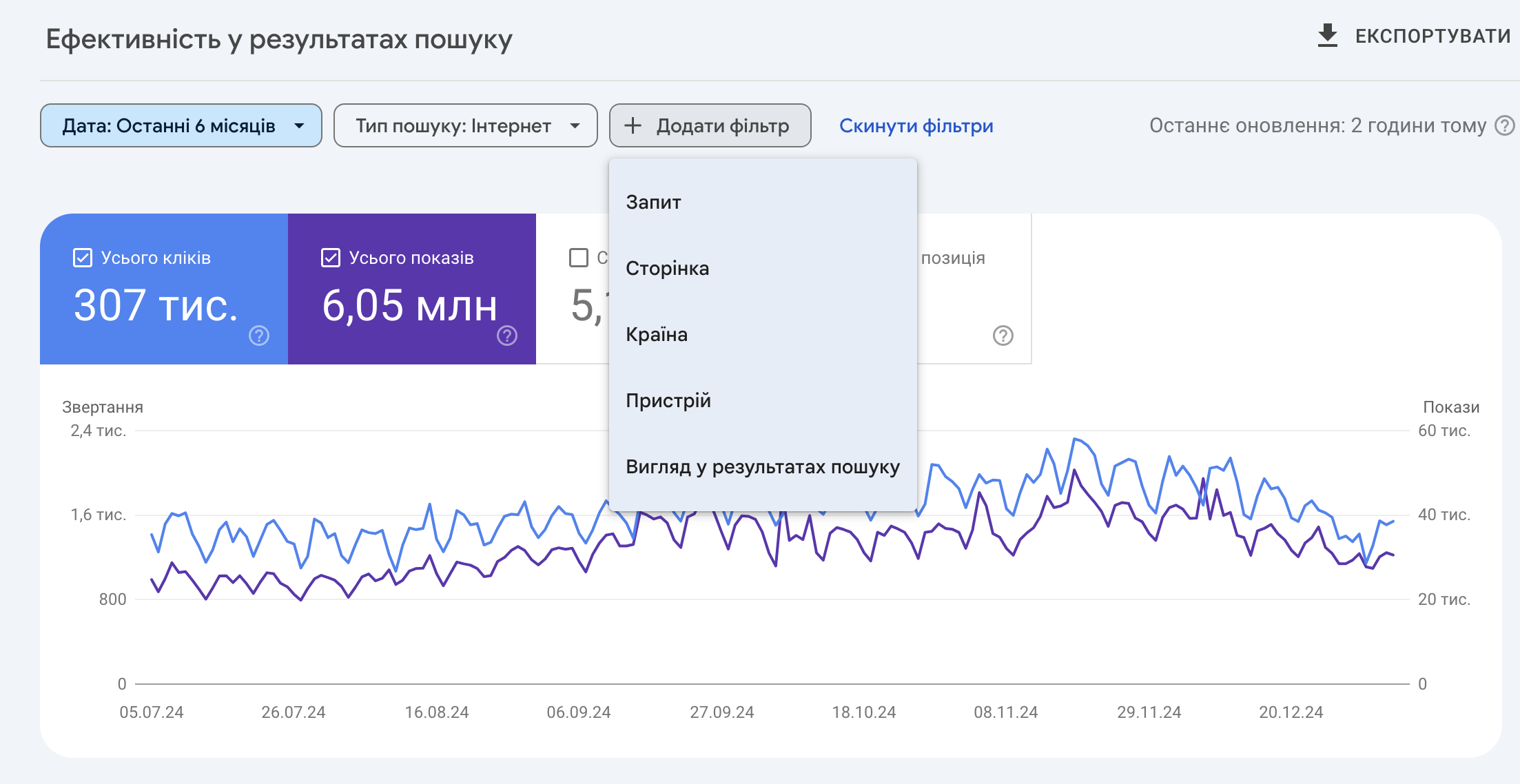Image resolution: width=1520 pixels, height=784 pixels.
Task: Click the plus icon in Додати фільтр
Action: point(633,125)
